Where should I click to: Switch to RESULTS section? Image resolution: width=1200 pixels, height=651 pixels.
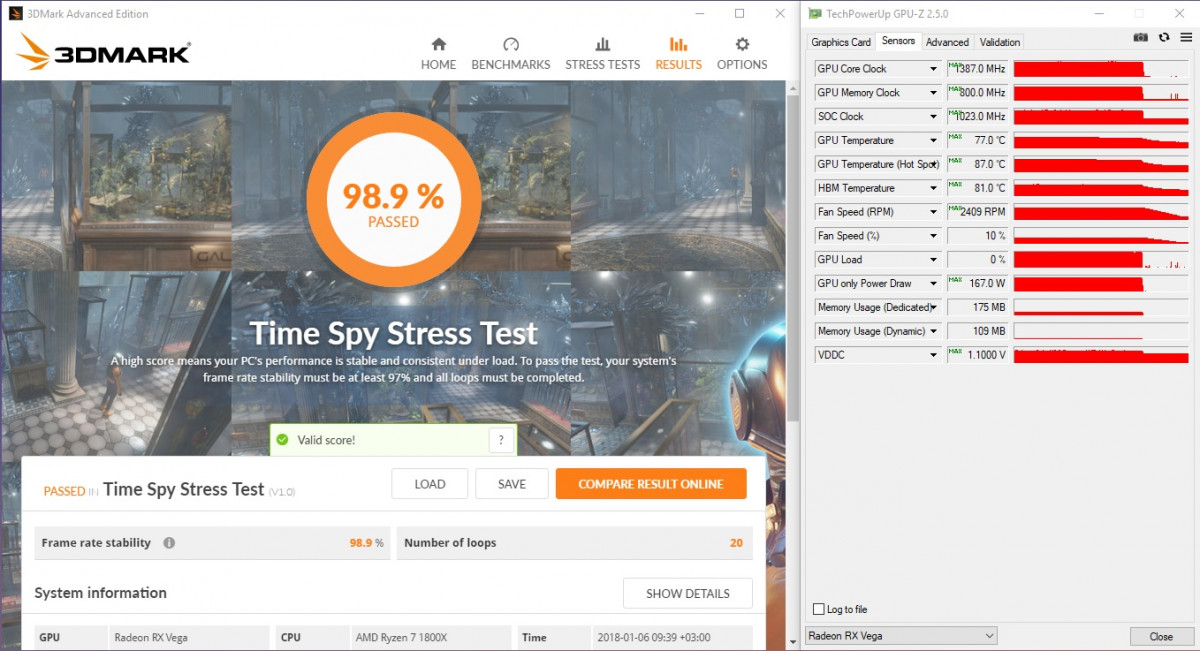[x=678, y=54]
